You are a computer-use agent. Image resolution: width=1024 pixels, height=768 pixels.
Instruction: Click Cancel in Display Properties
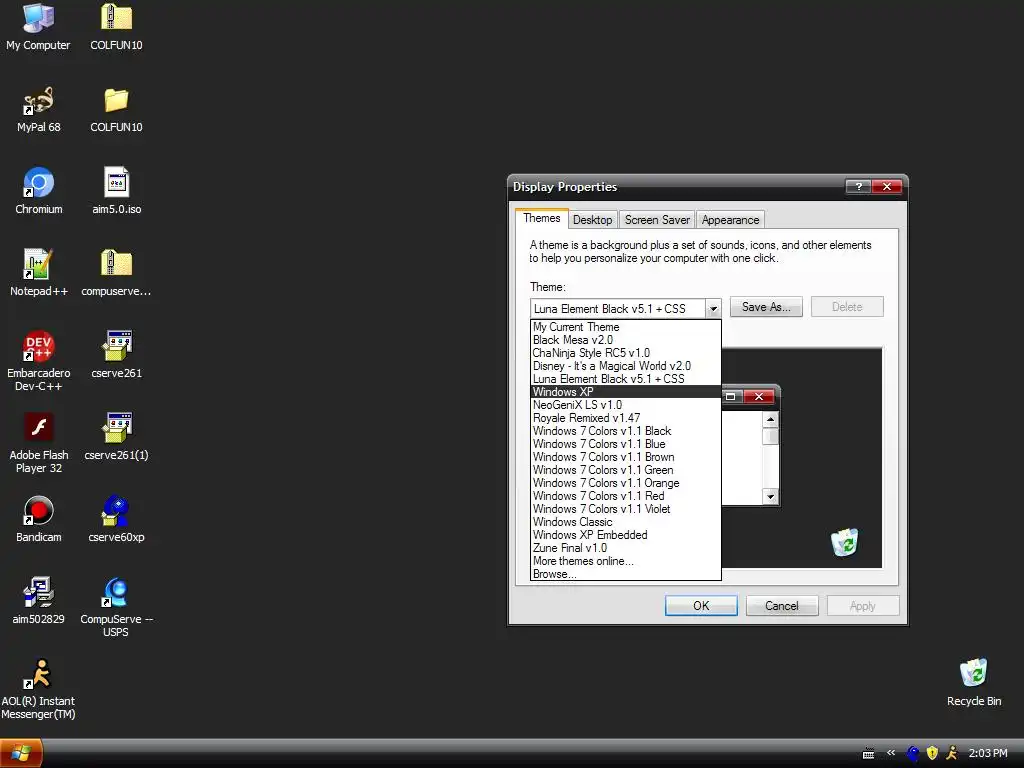[x=782, y=605]
